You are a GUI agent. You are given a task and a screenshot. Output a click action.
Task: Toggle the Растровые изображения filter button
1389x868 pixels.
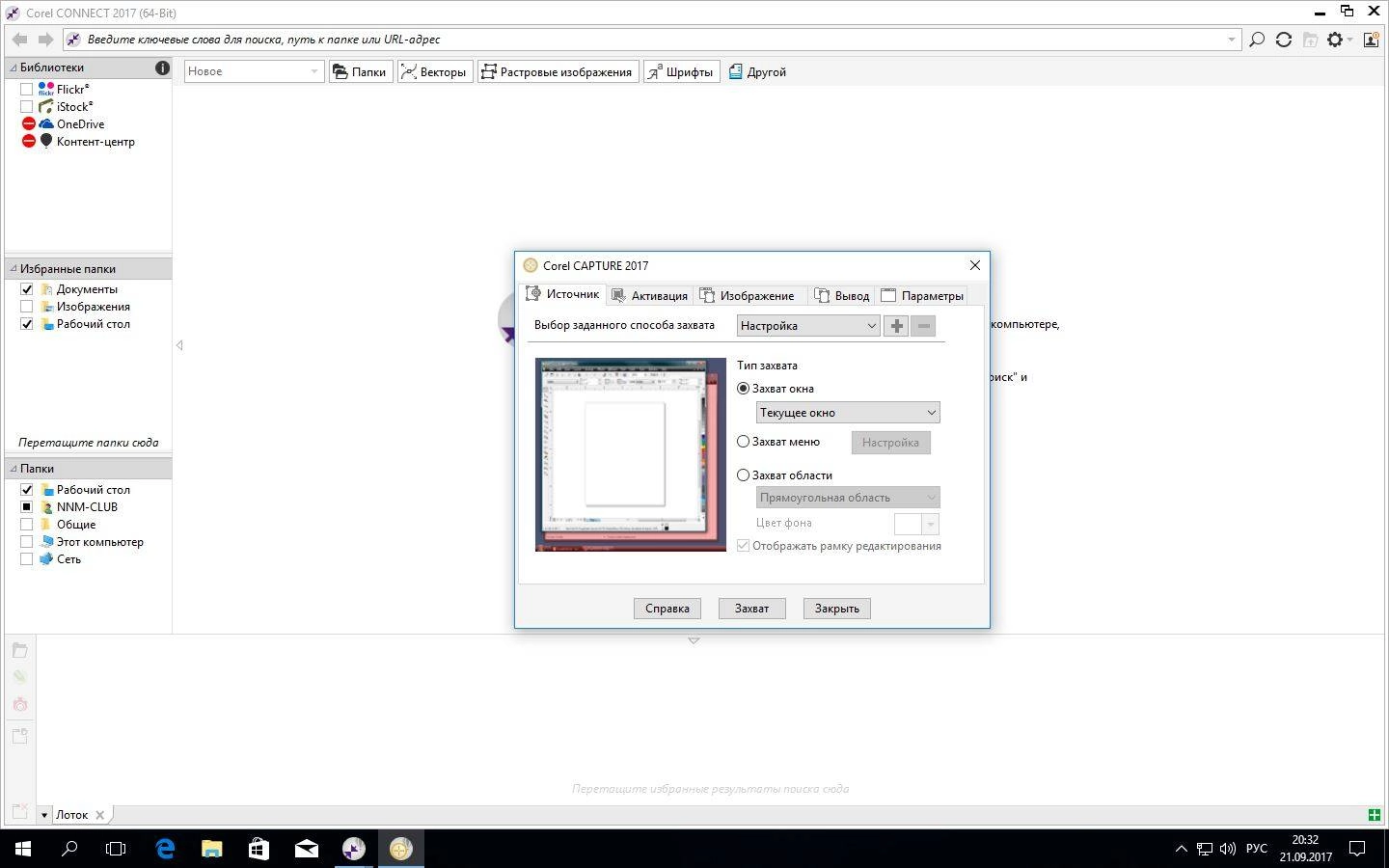(x=558, y=71)
